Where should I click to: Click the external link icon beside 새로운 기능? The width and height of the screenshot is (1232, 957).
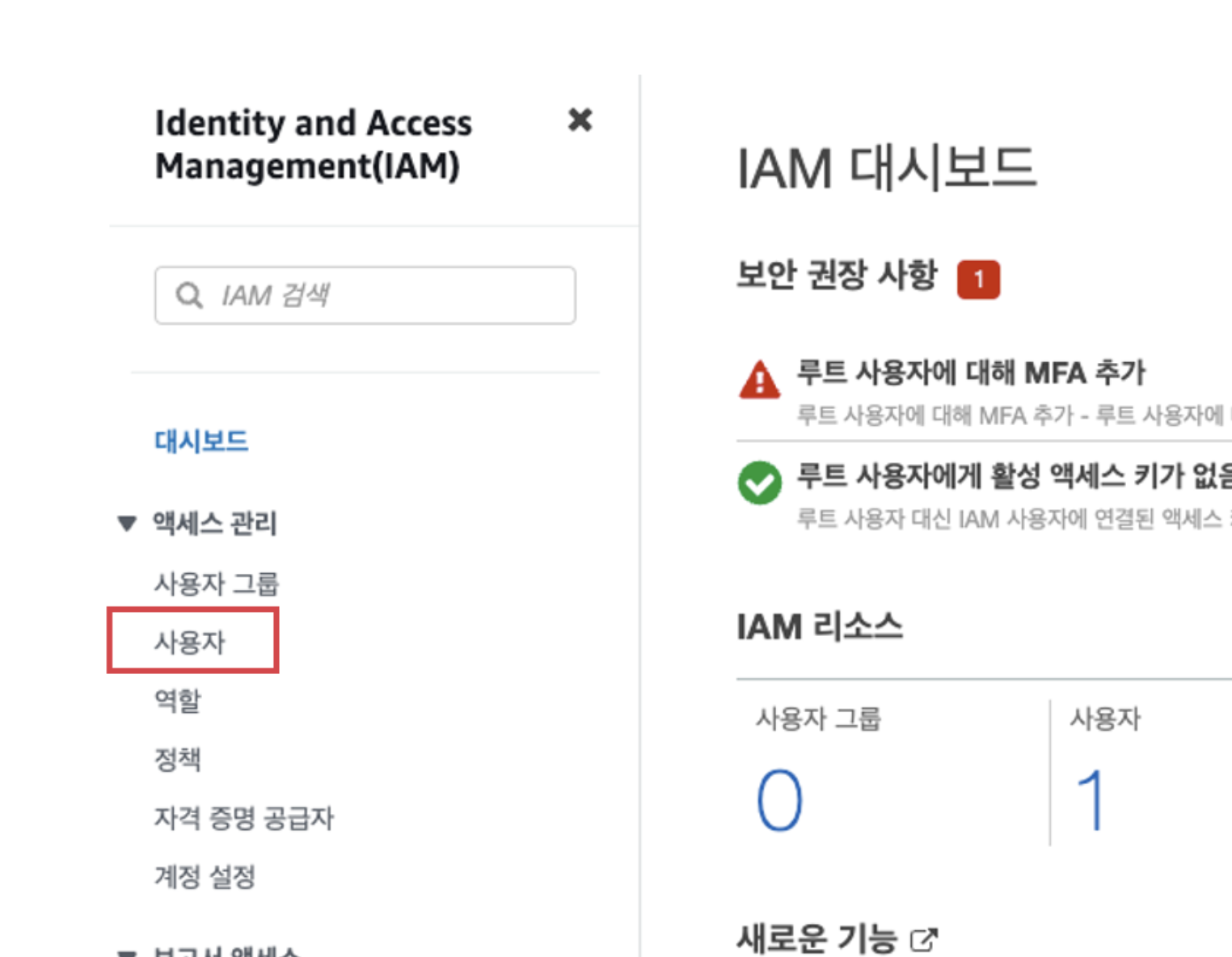[924, 940]
